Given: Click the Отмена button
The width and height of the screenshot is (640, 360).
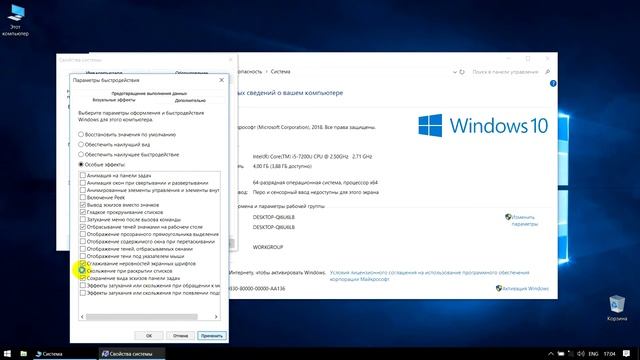Looking at the screenshot, I should click(180, 336).
